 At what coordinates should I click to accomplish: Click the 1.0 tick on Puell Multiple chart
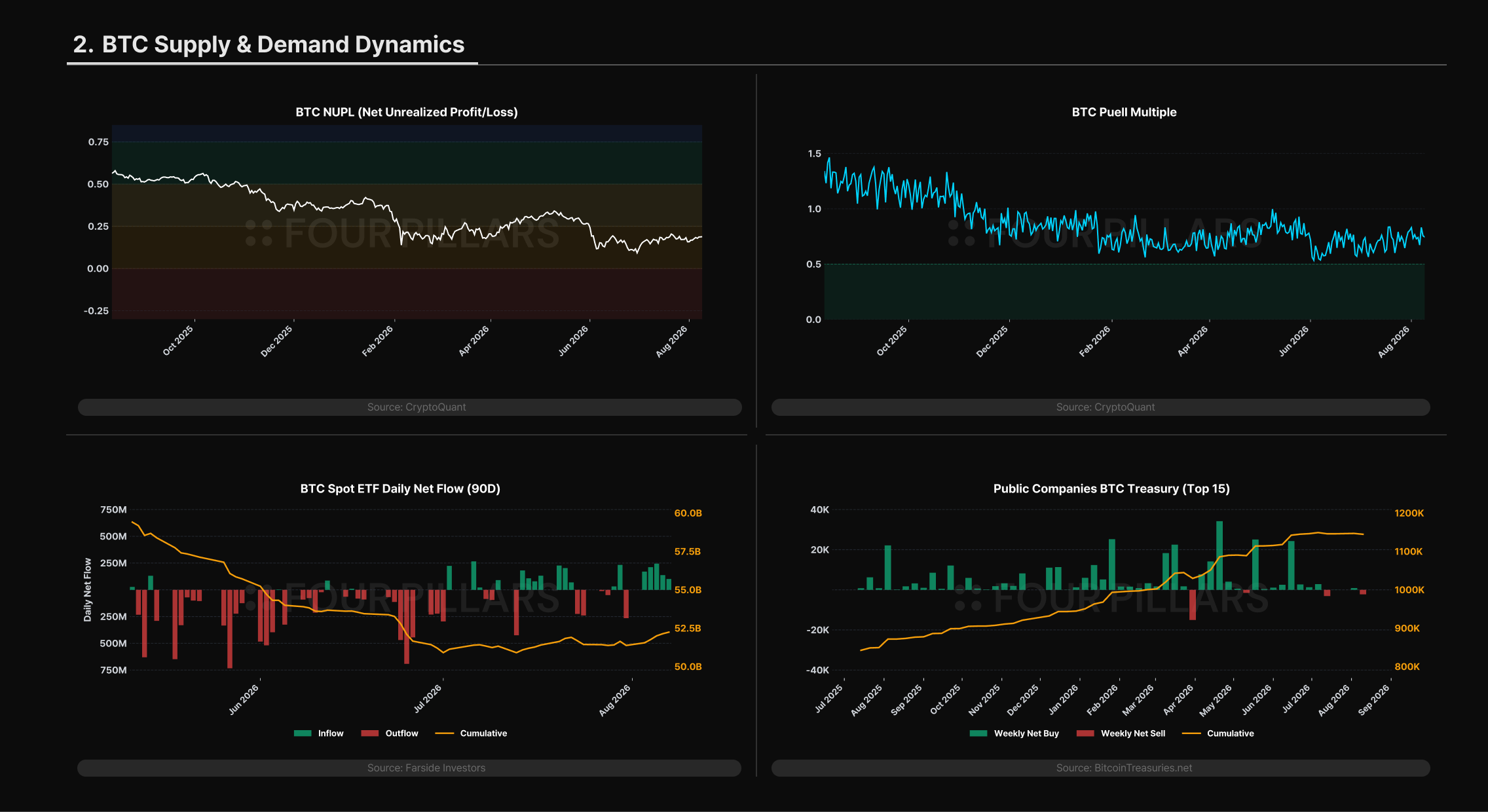814,209
